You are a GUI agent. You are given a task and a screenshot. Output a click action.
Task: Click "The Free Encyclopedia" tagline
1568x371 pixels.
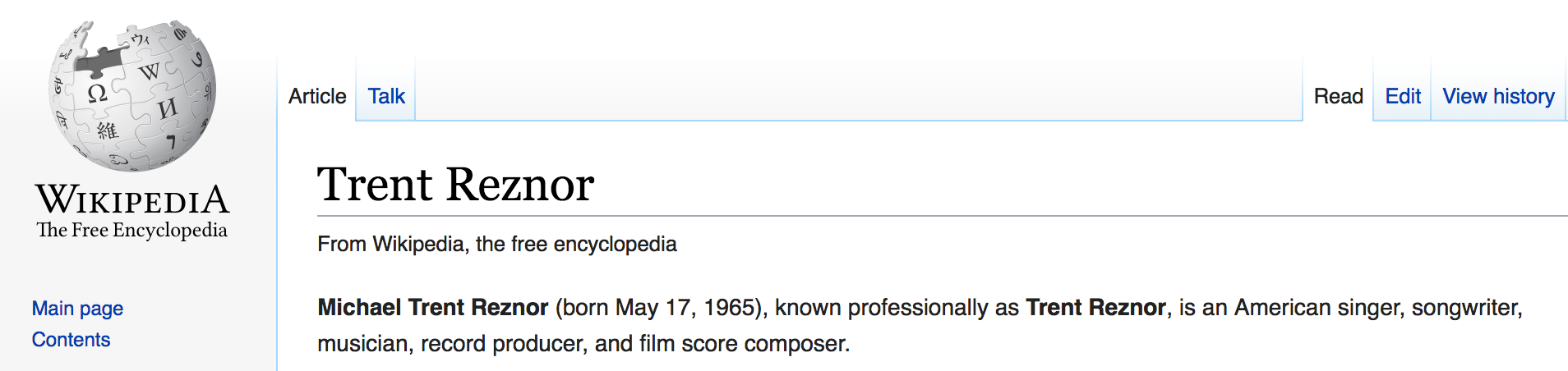click(x=132, y=231)
